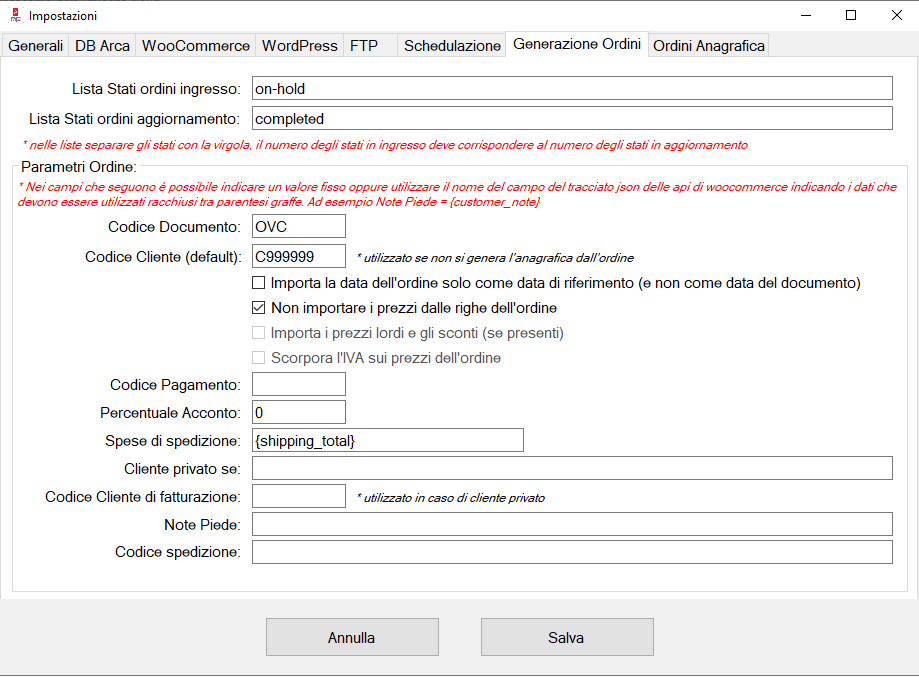Open the Generali tab
Viewport: 919px width, 677px height.
pos(36,46)
